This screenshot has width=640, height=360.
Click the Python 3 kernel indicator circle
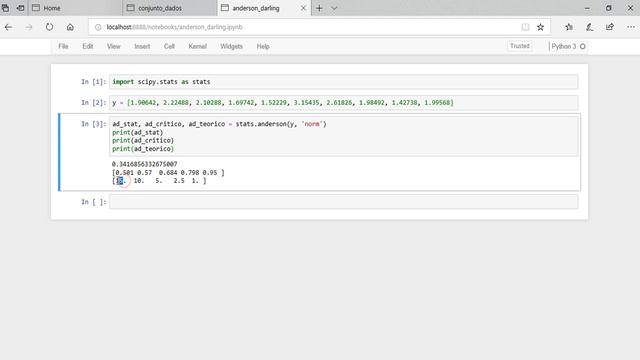[x=583, y=47]
